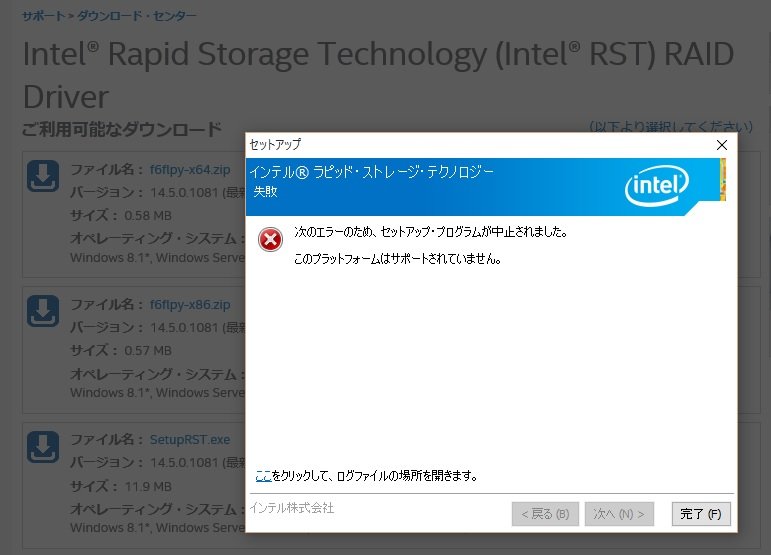Open the log file location via ここ link
The width and height of the screenshot is (771, 555).
point(263,475)
